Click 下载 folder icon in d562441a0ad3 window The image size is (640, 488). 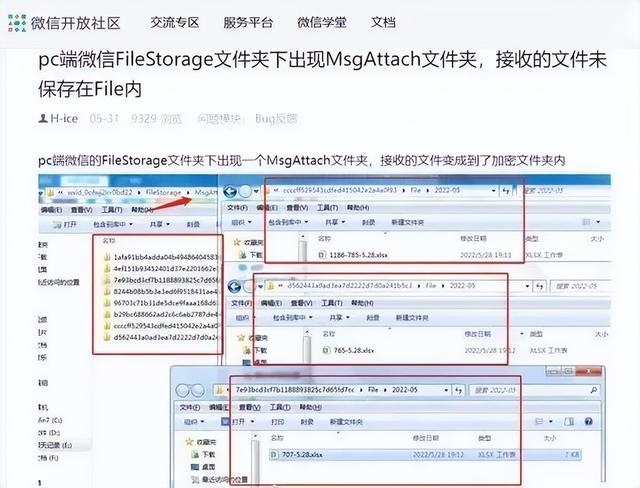point(247,350)
